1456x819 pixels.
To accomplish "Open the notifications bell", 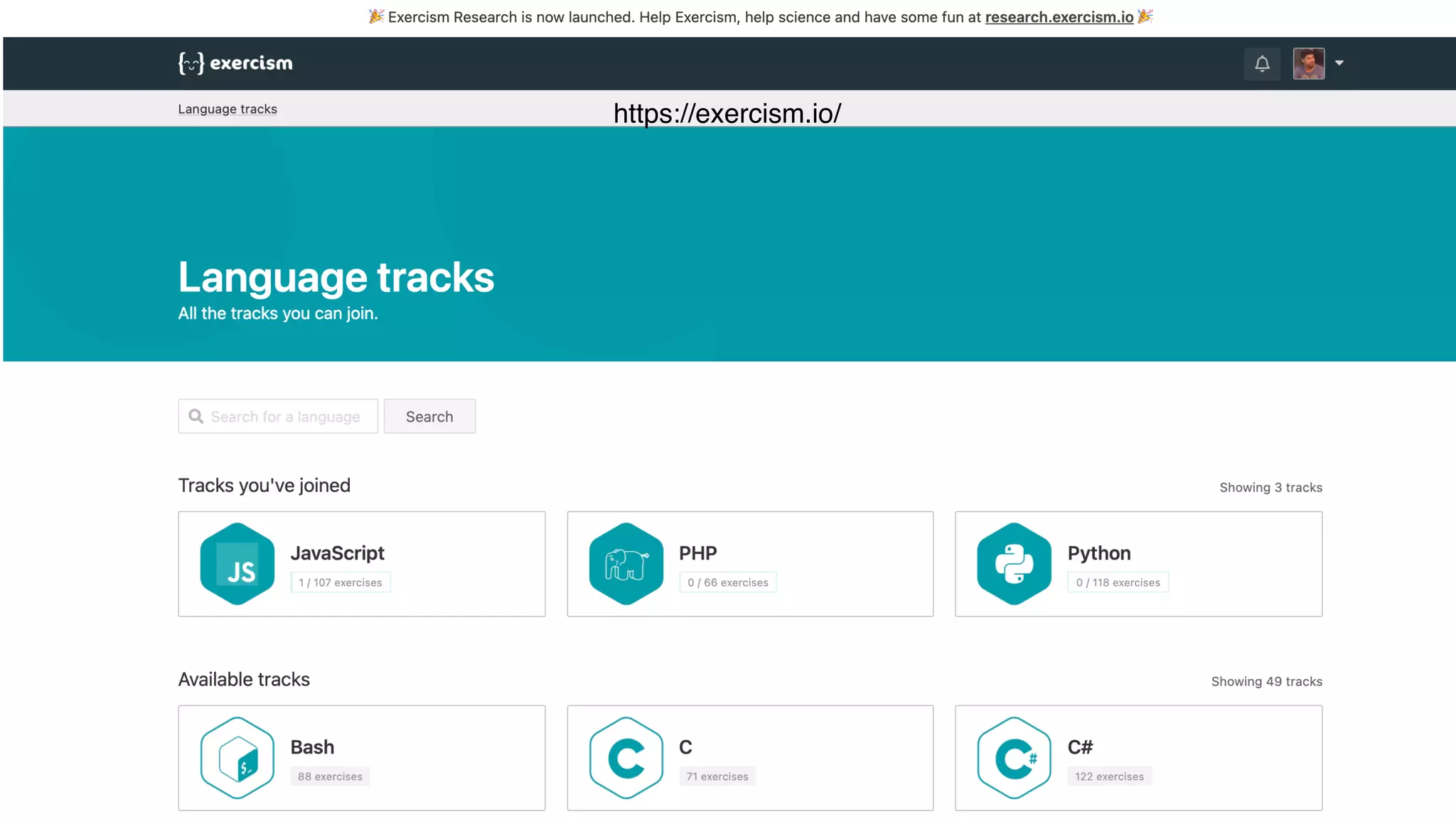I will click(1262, 64).
